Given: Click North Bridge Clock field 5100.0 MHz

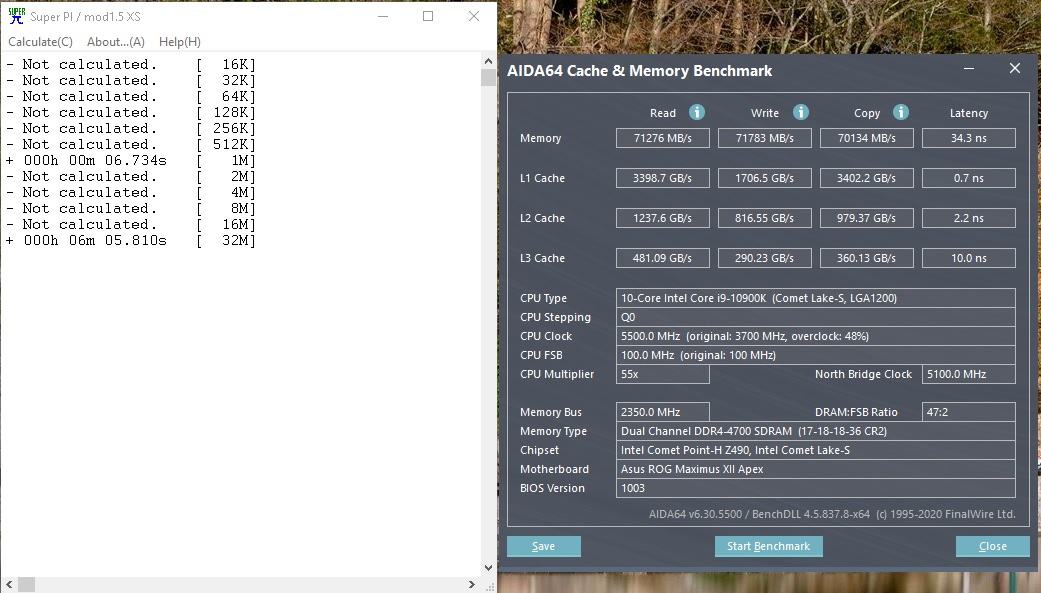Looking at the screenshot, I should tap(969, 374).
